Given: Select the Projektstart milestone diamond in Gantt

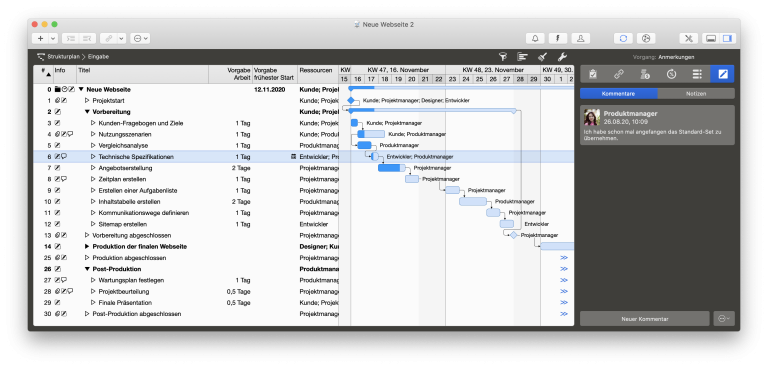Looking at the screenshot, I should point(351,100).
